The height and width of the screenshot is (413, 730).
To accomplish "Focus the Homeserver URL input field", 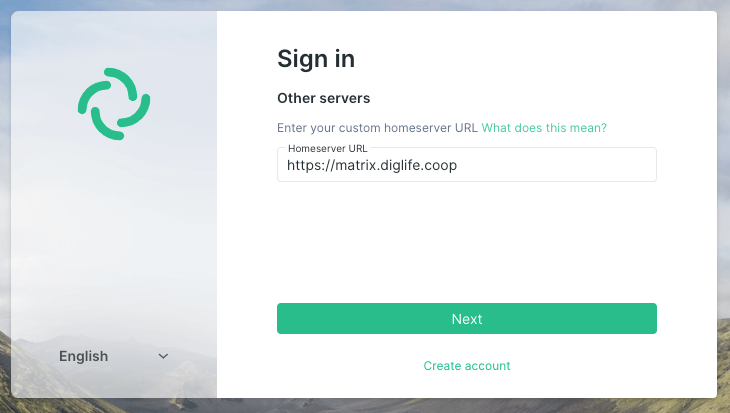I will pyautogui.click(x=466, y=166).
